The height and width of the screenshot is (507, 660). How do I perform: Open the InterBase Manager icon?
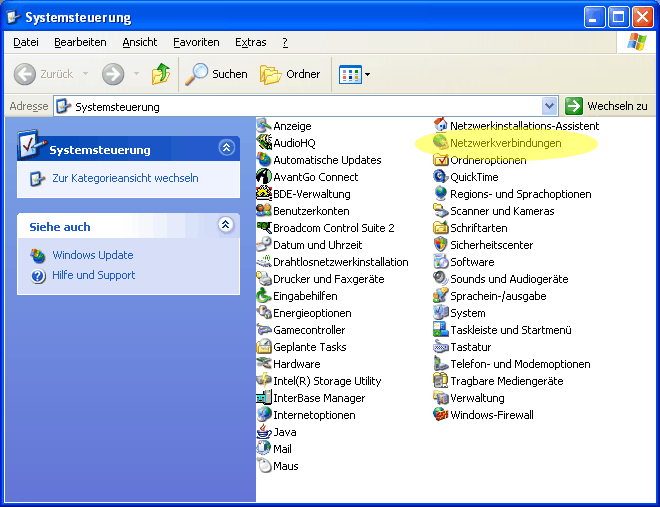click(264, 398)
